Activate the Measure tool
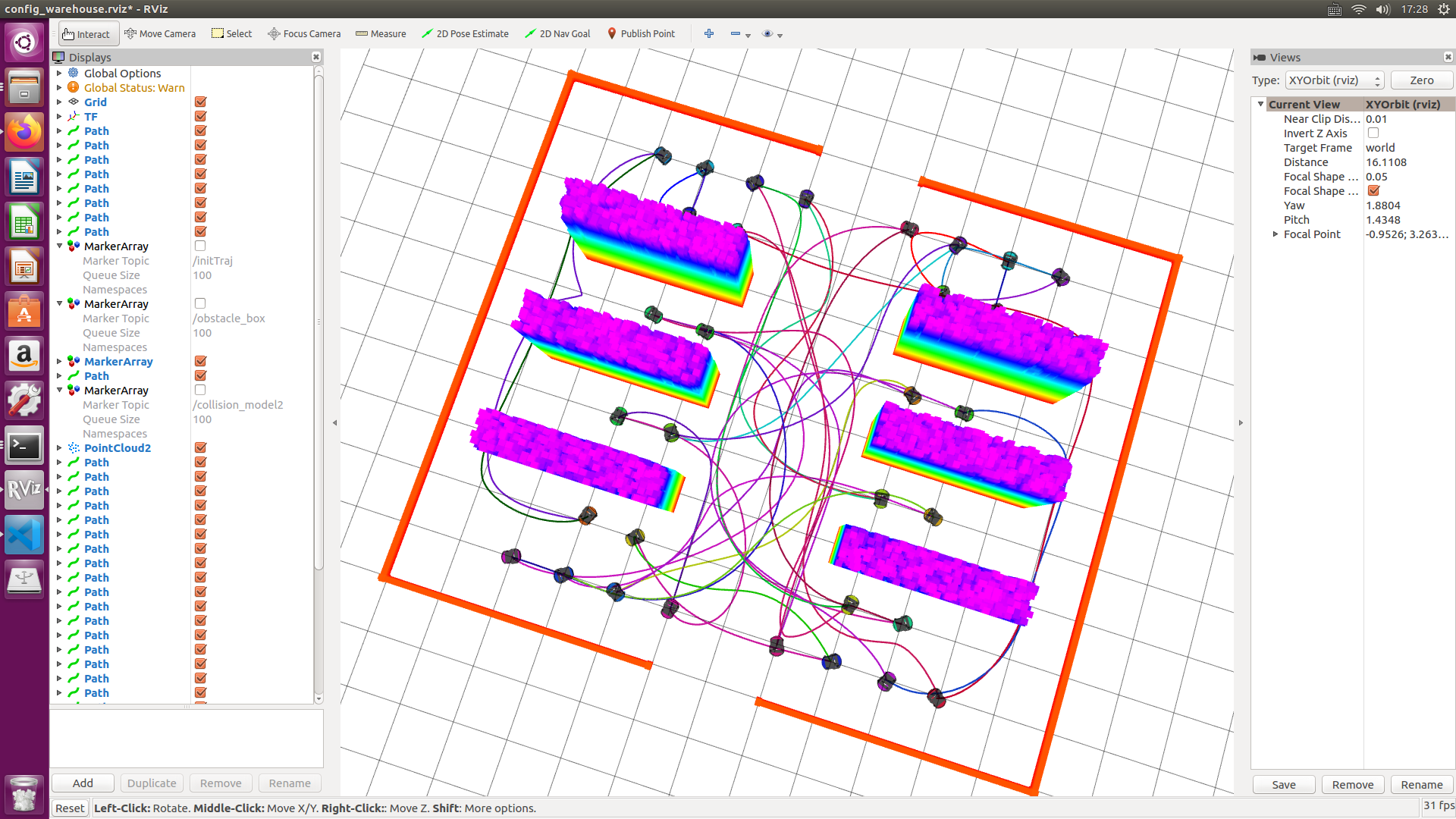The width and height of the screenshot is (1456, 819). point(381,33)
